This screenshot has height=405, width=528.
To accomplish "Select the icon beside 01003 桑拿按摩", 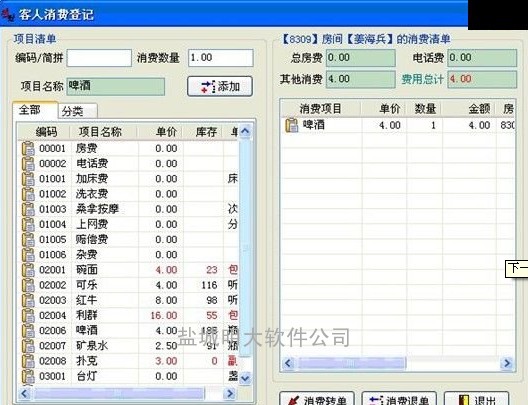I will pyautogui.click(x=28, y=209).
